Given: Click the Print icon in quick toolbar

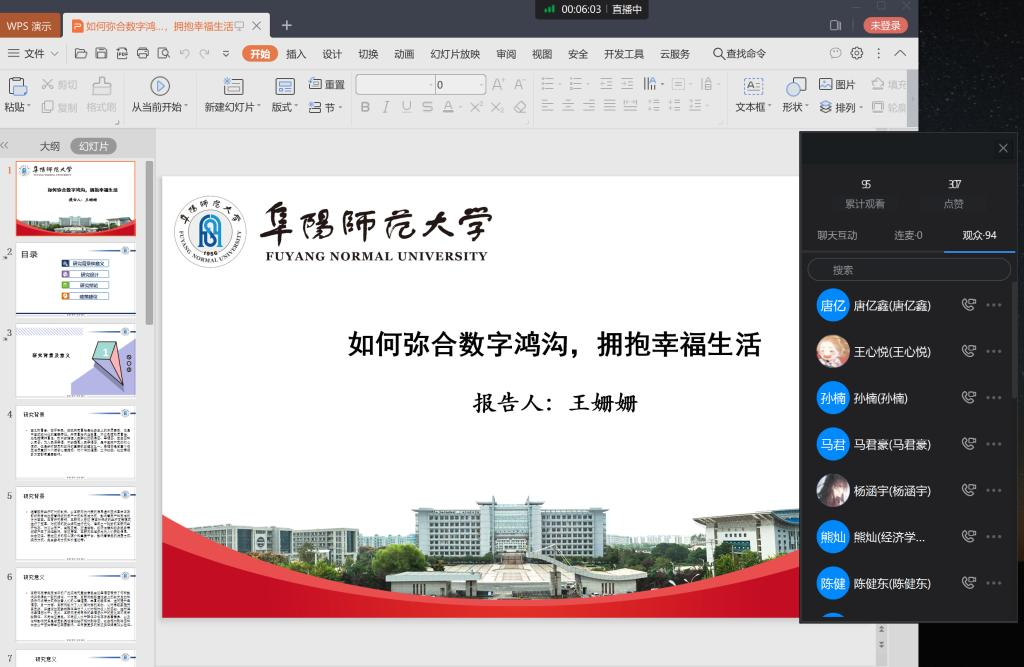Looking at the screenshot, I should tap(142, 54).
